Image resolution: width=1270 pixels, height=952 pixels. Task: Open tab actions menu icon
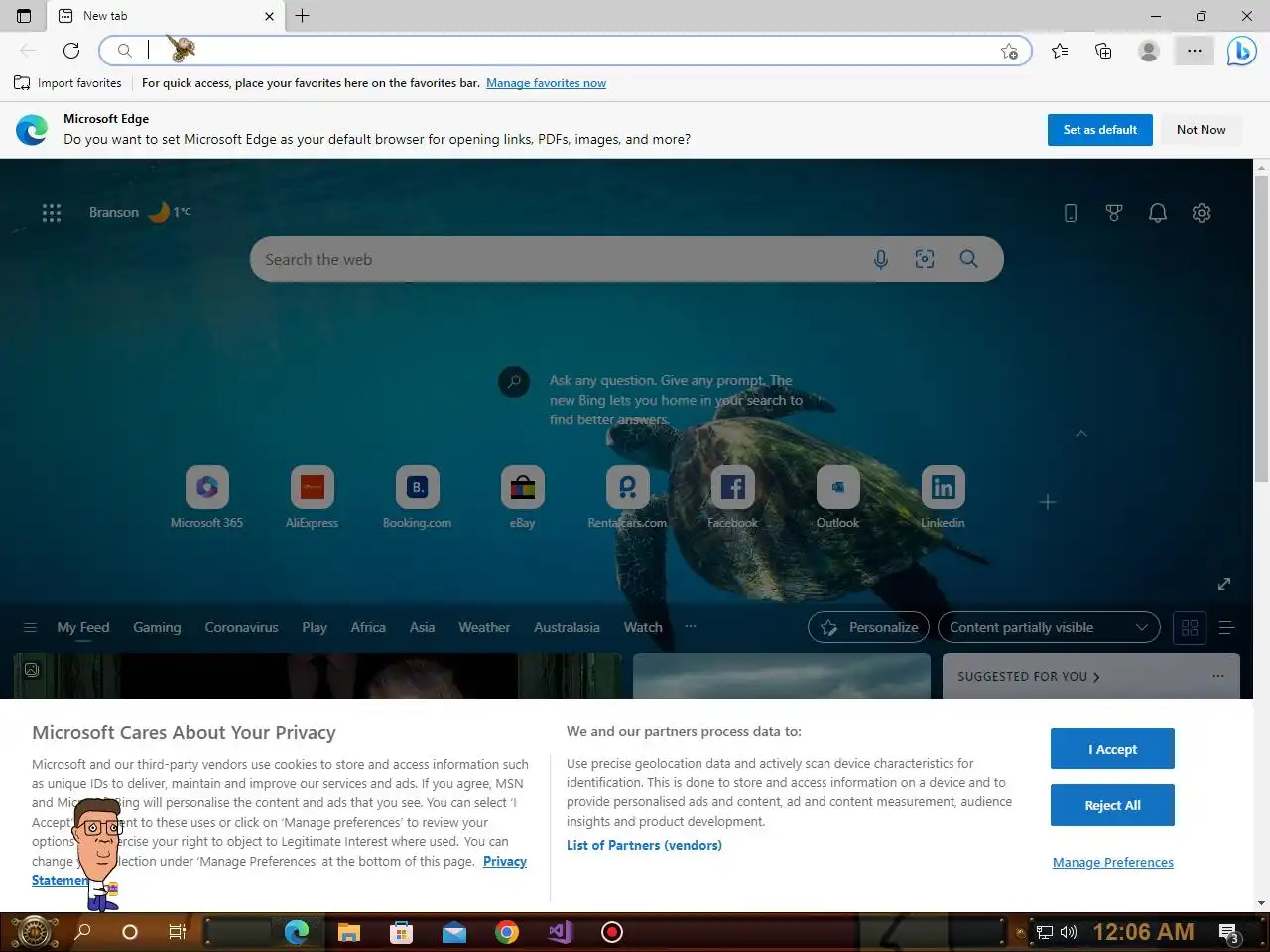click(x=24, y=16)
